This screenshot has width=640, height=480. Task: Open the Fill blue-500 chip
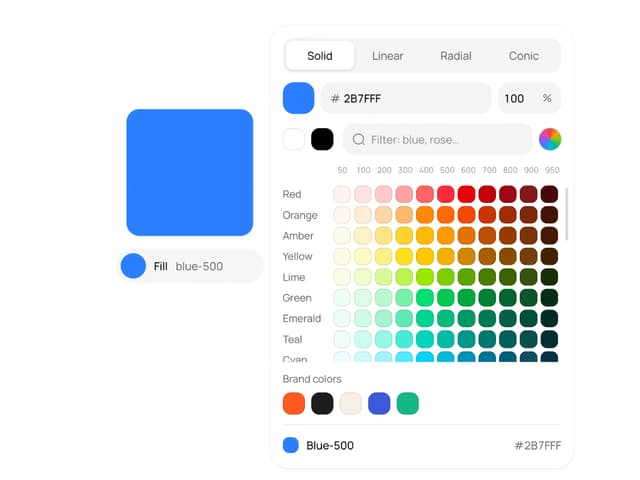190,266
